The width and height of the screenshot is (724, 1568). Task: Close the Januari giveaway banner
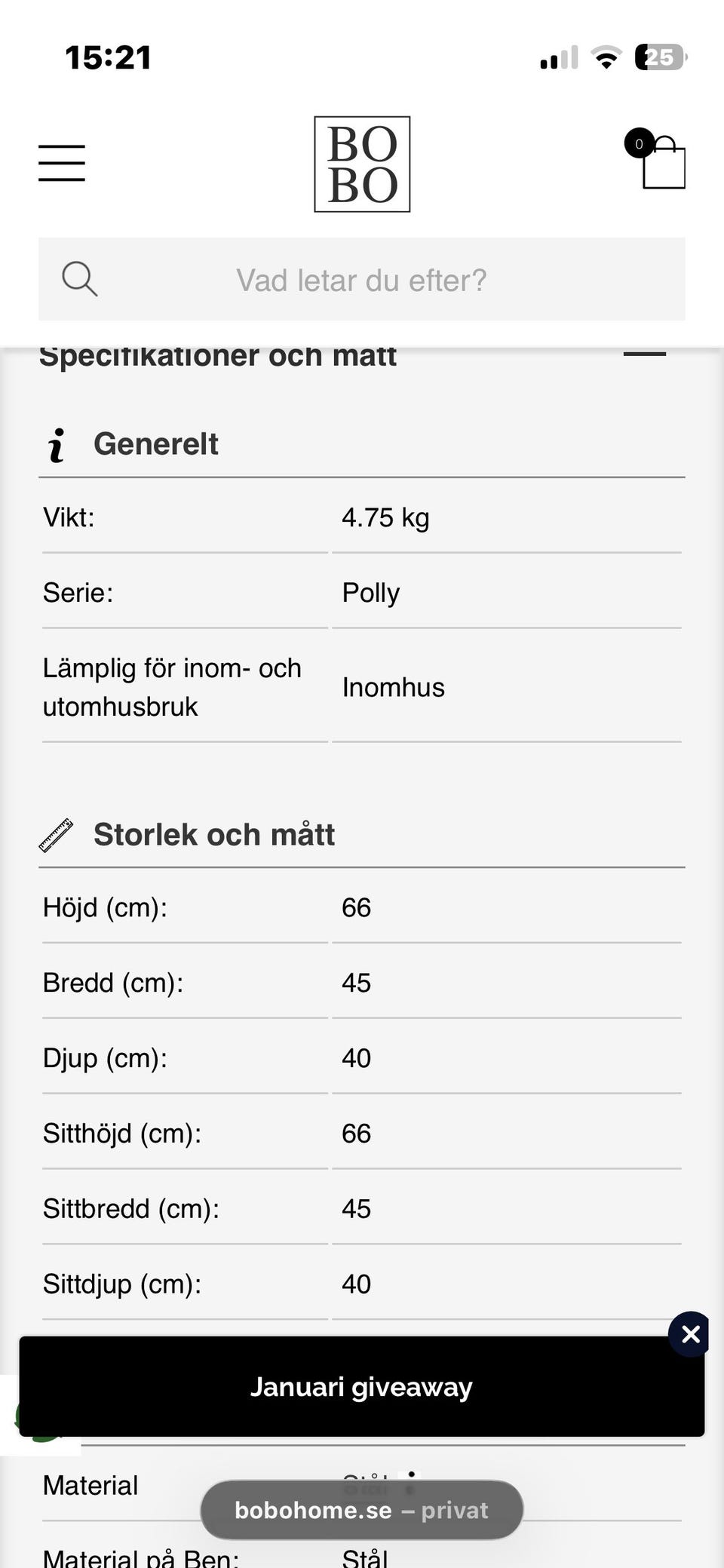point(690,1334)
